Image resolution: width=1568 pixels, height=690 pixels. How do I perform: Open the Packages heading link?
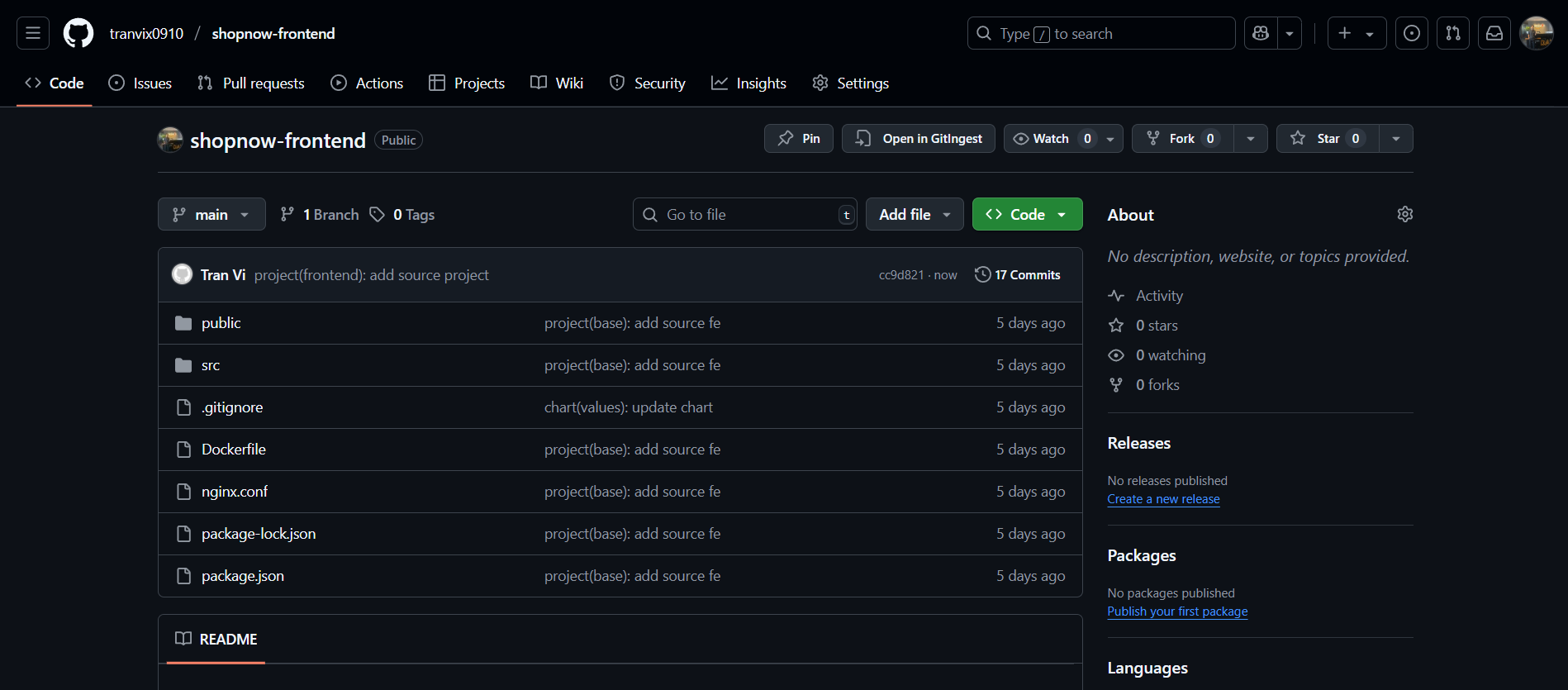click(x=1142, y=555)
